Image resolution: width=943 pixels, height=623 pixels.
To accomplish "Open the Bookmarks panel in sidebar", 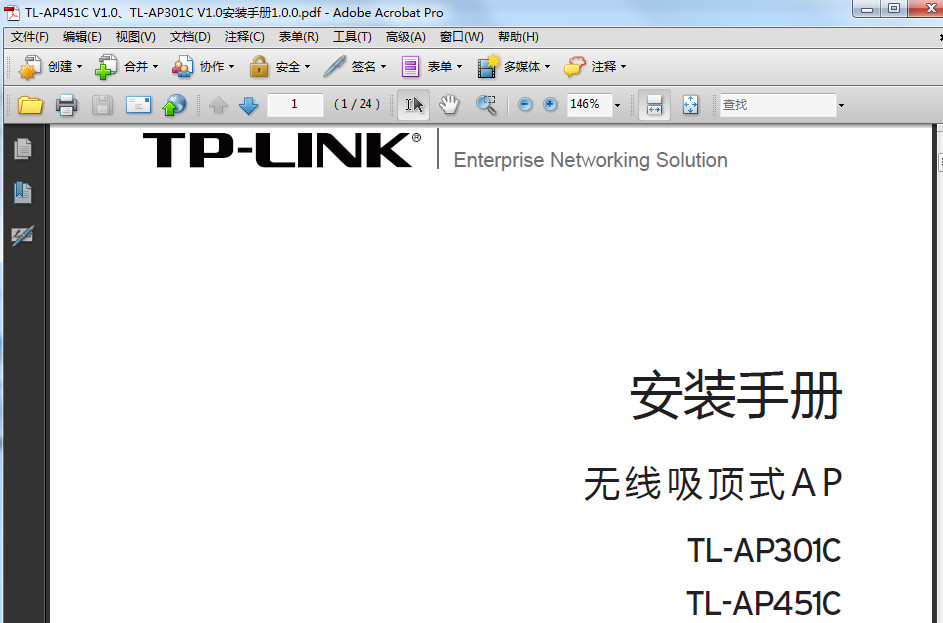I will point(23,192).
